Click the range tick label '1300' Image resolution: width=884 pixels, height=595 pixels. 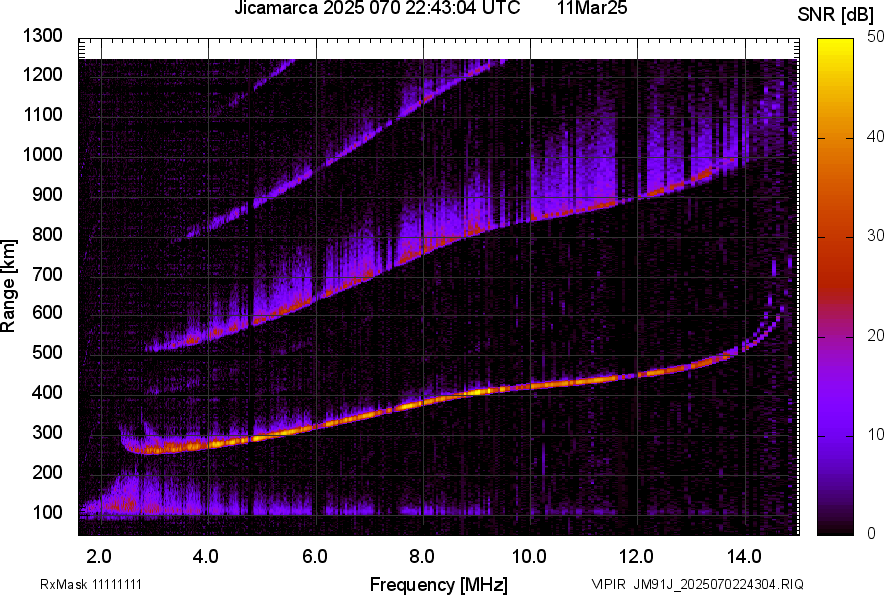tap(42, 36)
